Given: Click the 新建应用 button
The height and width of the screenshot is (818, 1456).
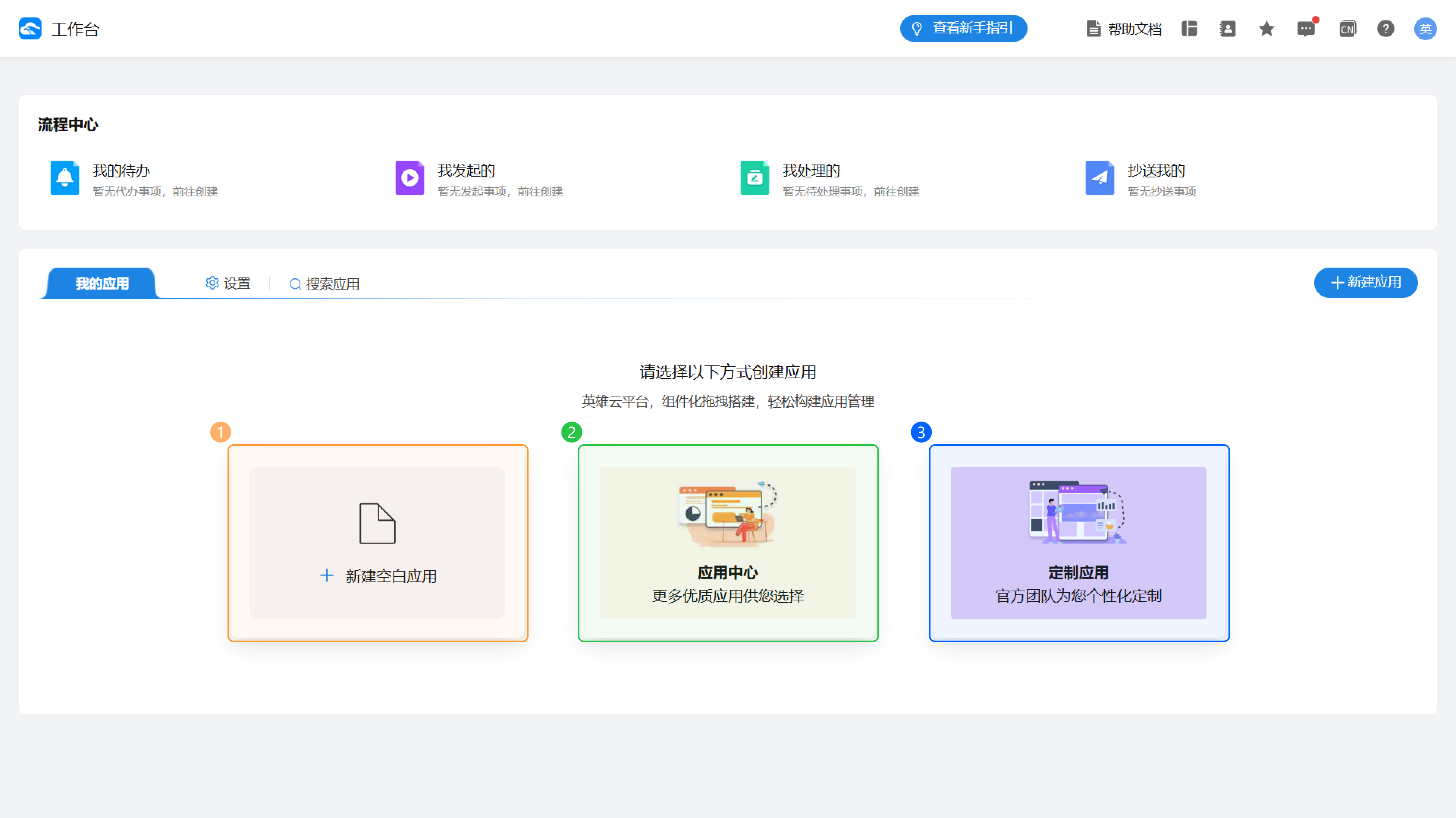Looking at the screenshot, I should coord(1365,282).
